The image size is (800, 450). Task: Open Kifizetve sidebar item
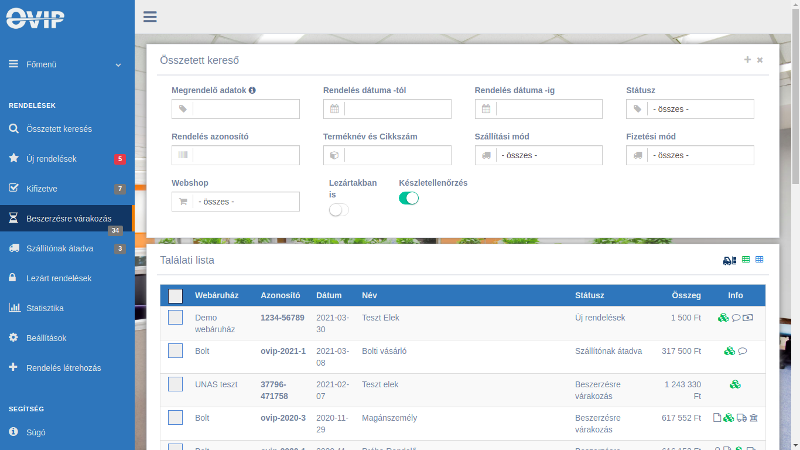(x=67, y=189)
